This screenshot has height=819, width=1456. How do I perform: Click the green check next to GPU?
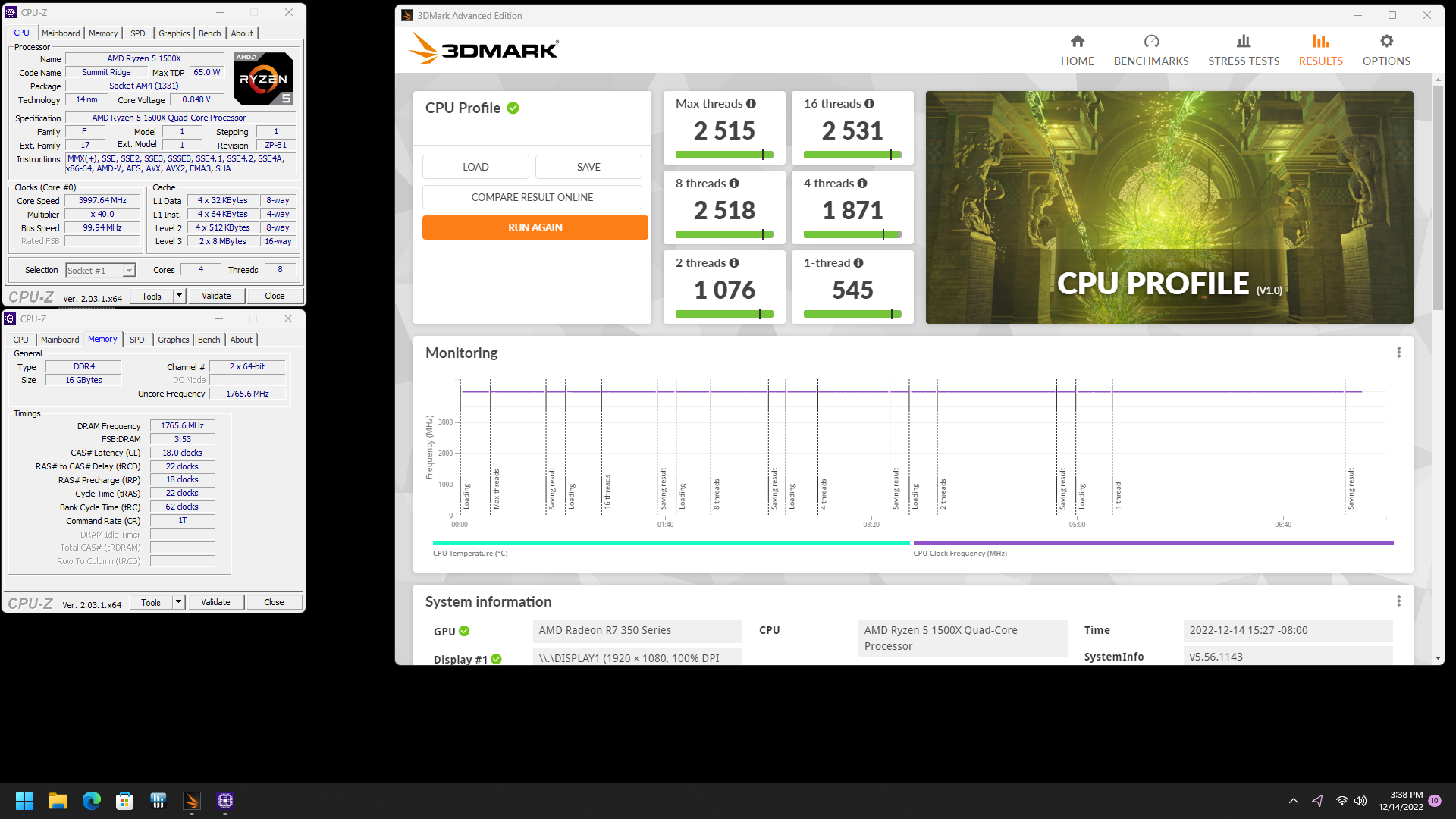tap(464, 632)
